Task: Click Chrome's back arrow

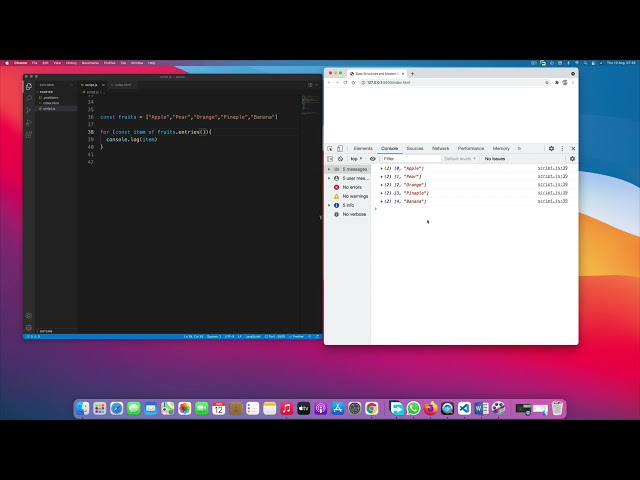Action: (x=329, y=82)
